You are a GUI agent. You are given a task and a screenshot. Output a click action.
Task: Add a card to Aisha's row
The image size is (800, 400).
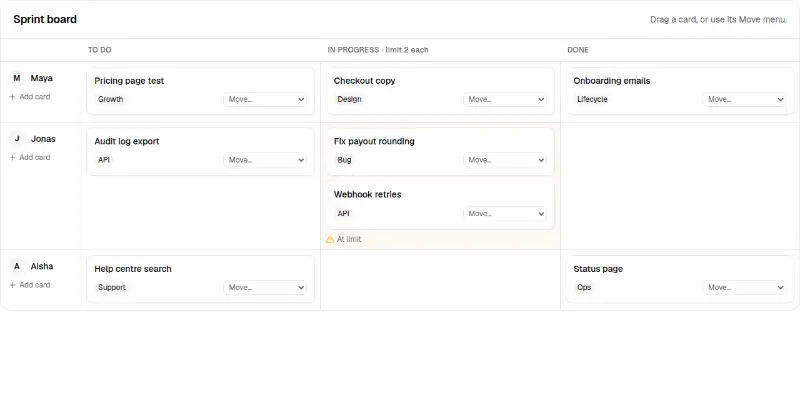[x=30, y=285]
